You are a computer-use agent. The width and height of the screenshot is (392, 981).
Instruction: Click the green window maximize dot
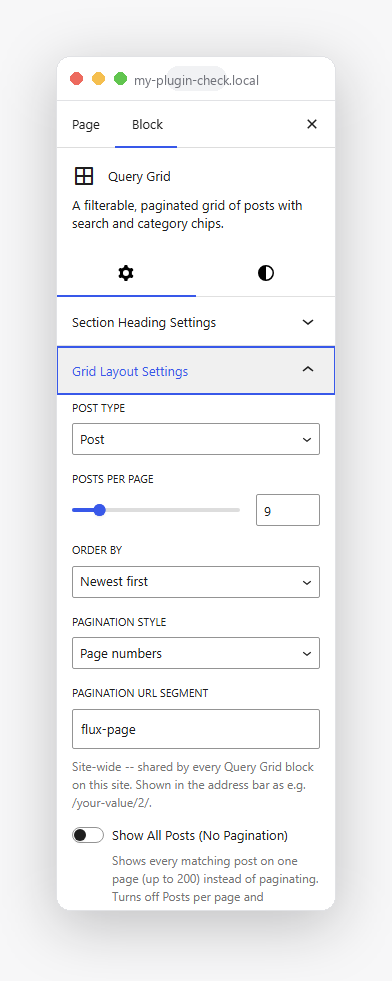(121, 79)
